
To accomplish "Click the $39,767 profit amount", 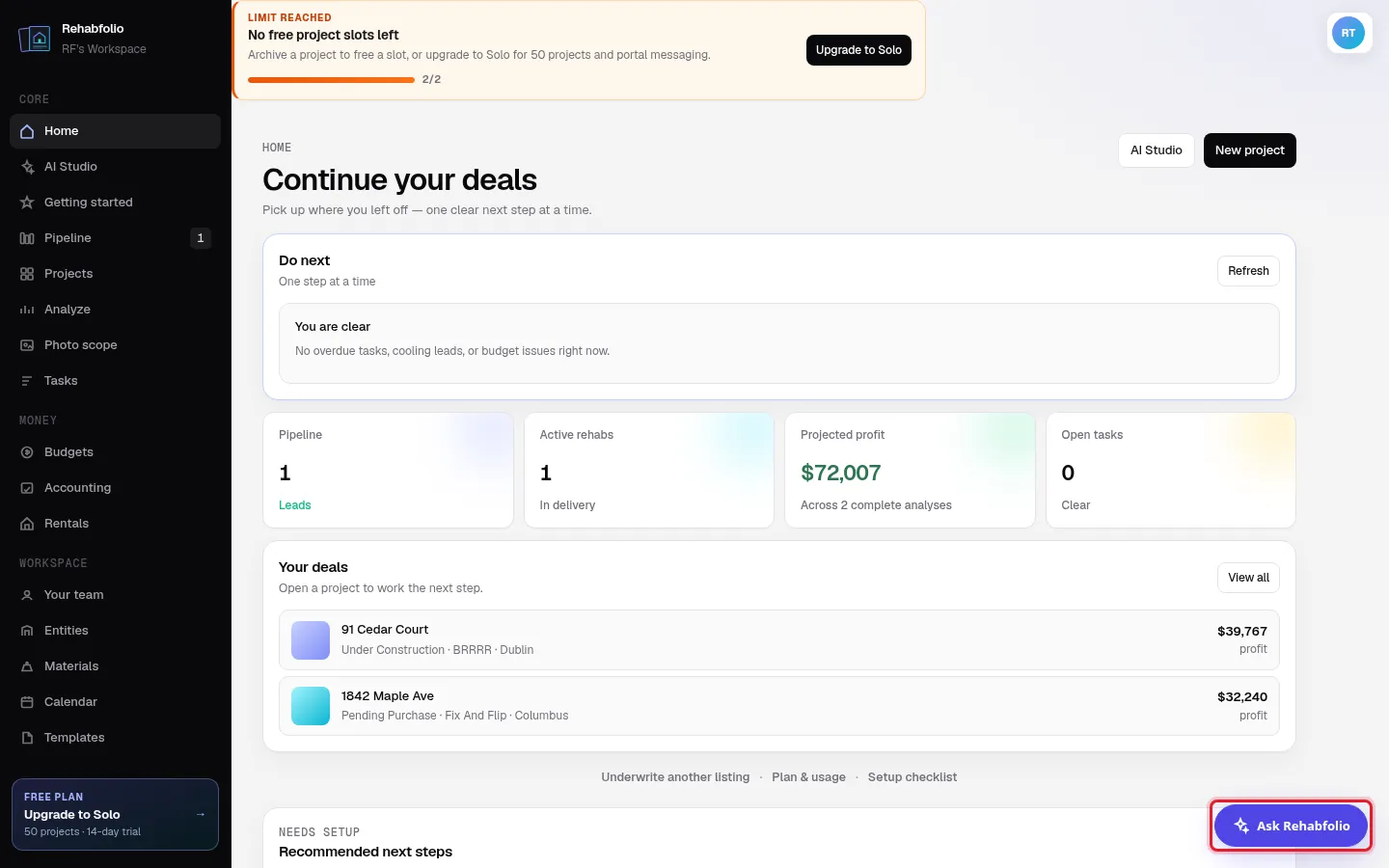I will click(1242, 632).
